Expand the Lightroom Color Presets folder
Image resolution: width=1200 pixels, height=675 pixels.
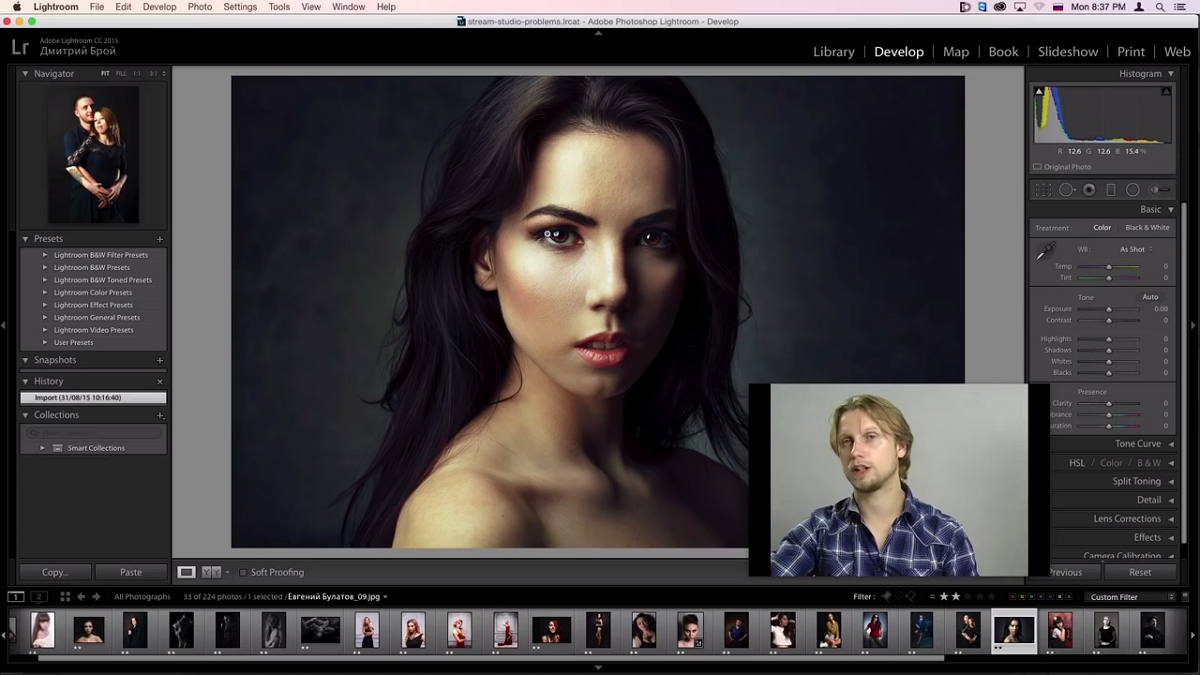(x=45, y=293)
